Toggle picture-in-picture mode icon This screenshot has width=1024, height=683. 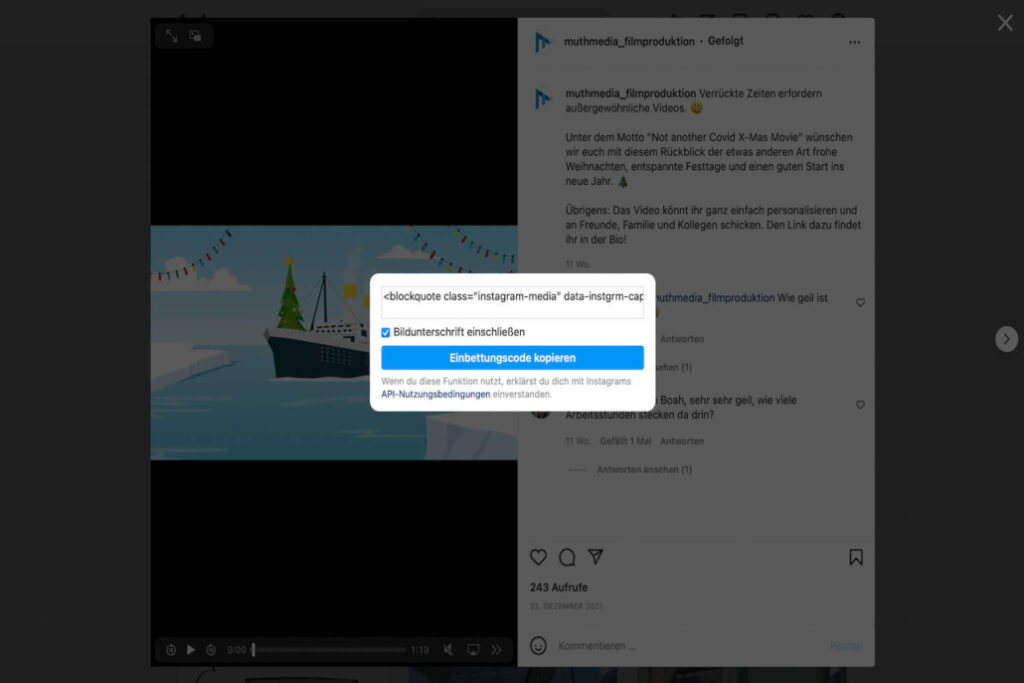tap(196, 35)
